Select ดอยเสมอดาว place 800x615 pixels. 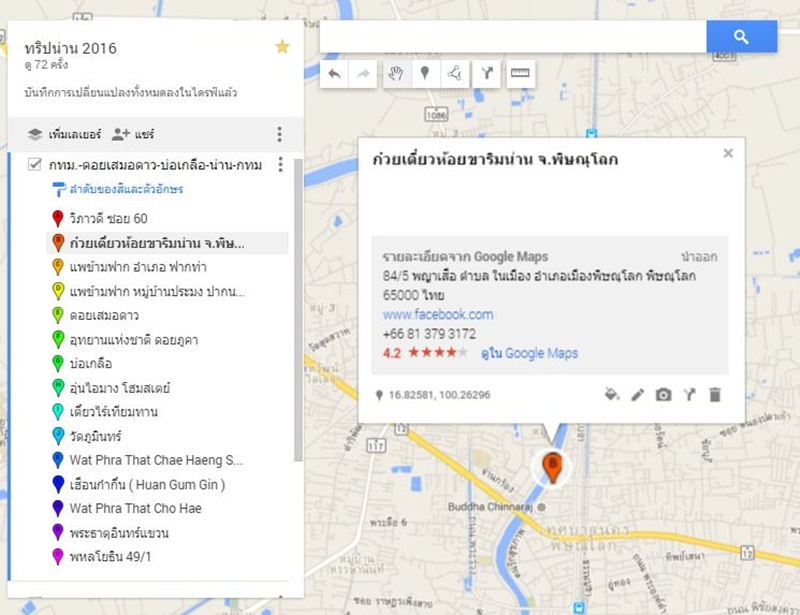point(104,315)
